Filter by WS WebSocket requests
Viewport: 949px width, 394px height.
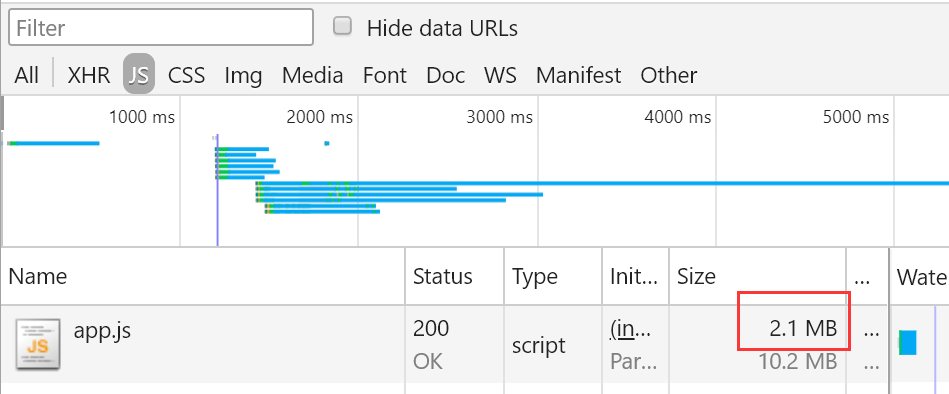coord(500,75)
